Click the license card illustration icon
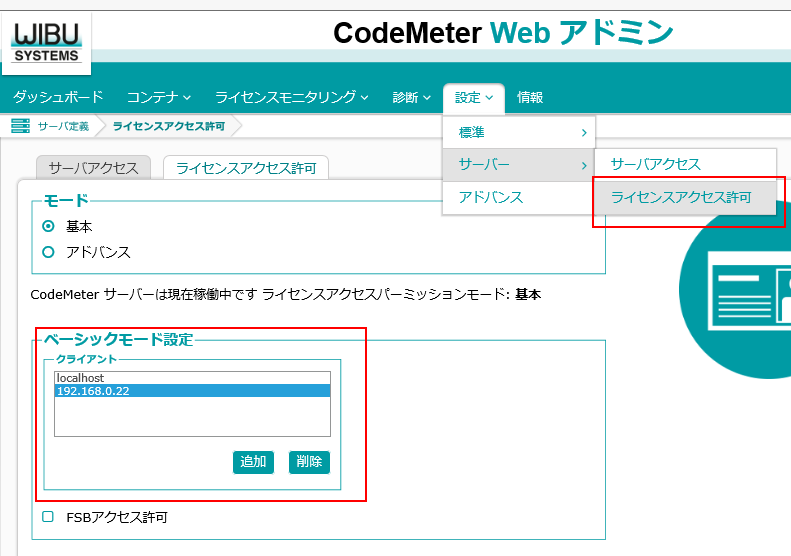Image resolution: width=791 pixels, height=556 pixels. point(749,290)
